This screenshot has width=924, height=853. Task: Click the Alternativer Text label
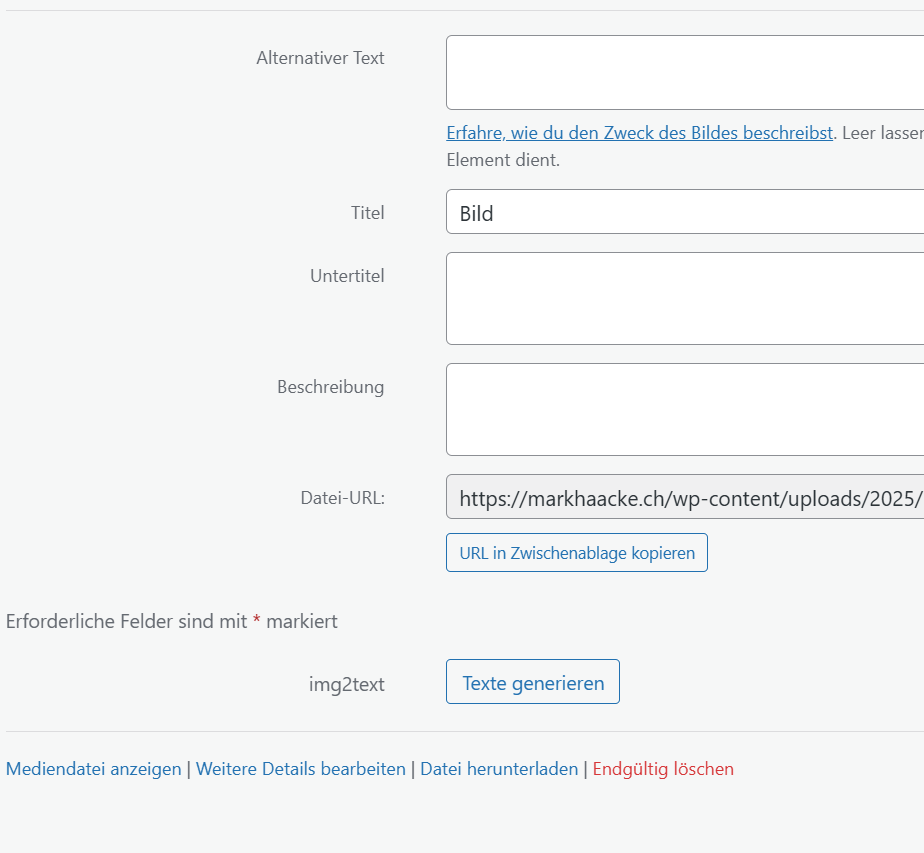pos(320,58)
